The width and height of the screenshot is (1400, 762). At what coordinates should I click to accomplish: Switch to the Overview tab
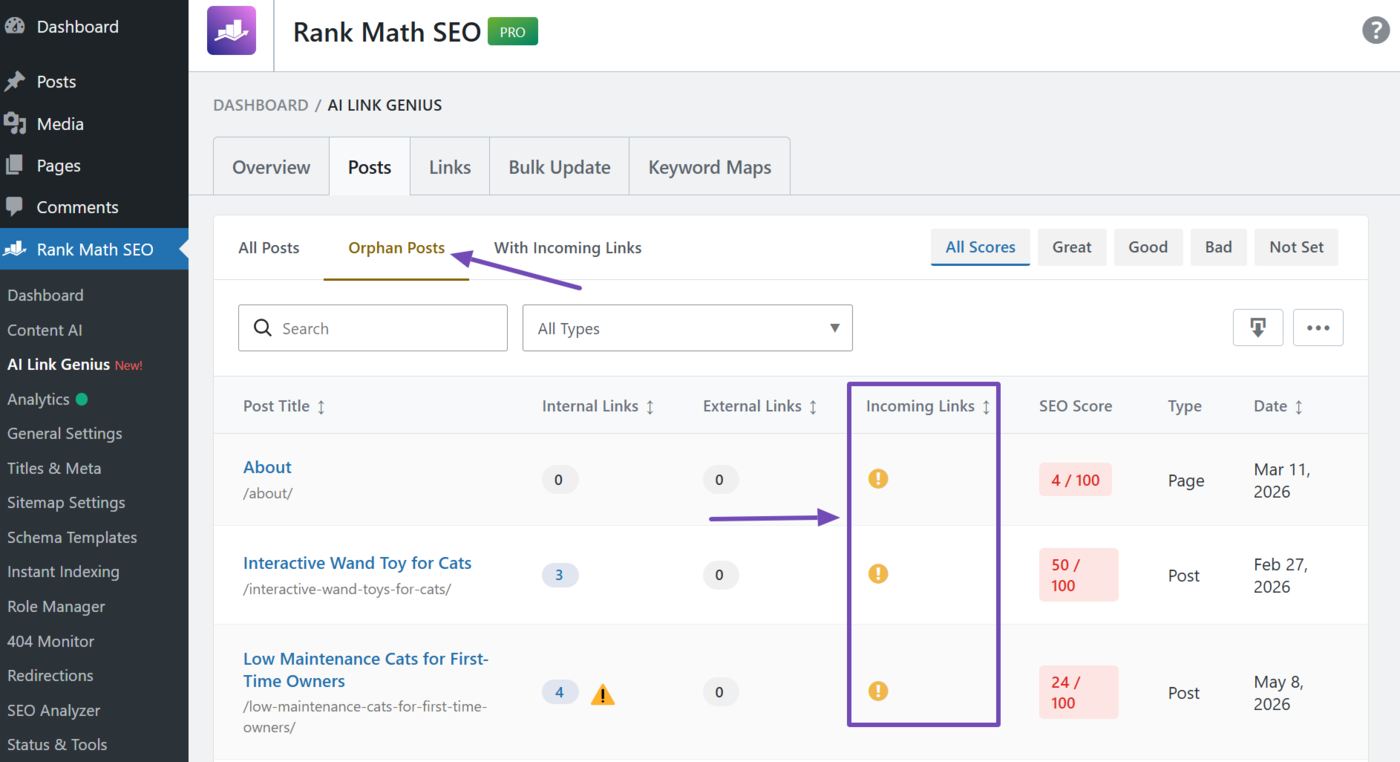click(271, 167)
